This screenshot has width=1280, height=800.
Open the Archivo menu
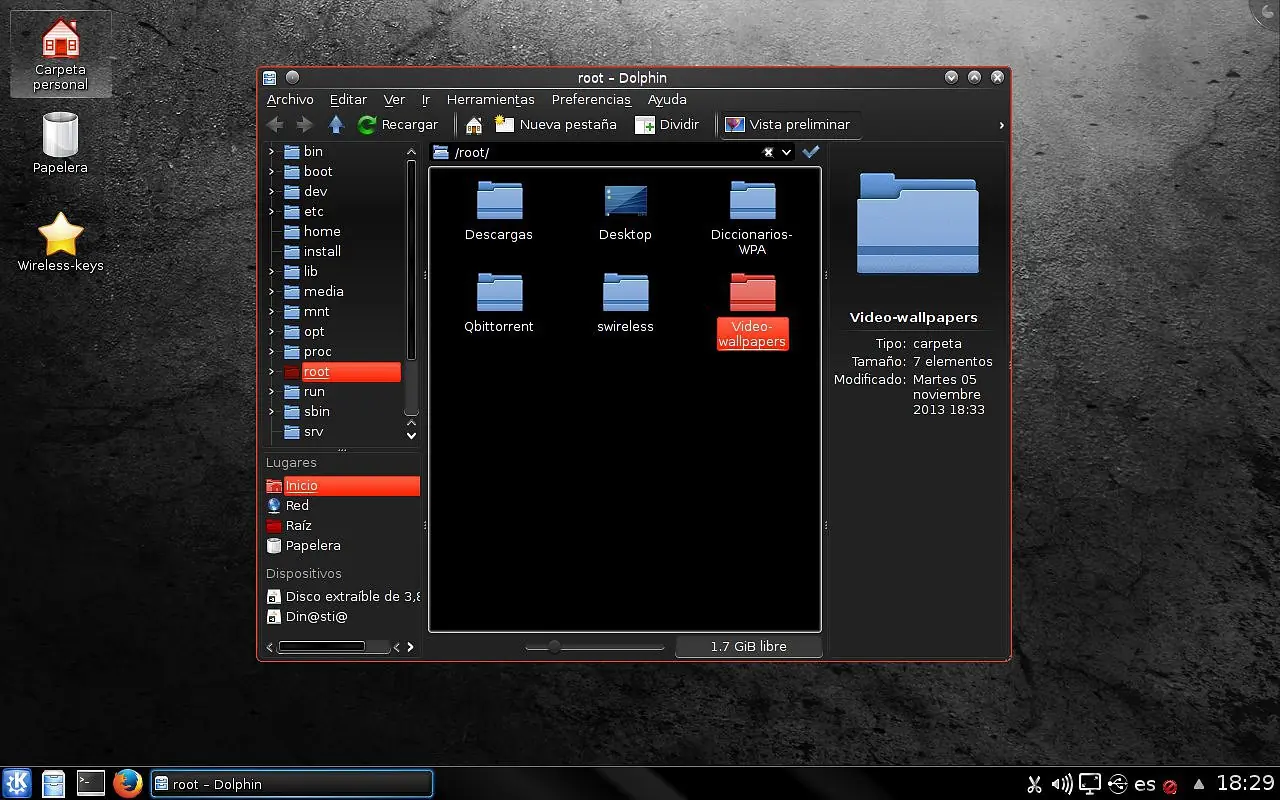click(x=290, y=100)
